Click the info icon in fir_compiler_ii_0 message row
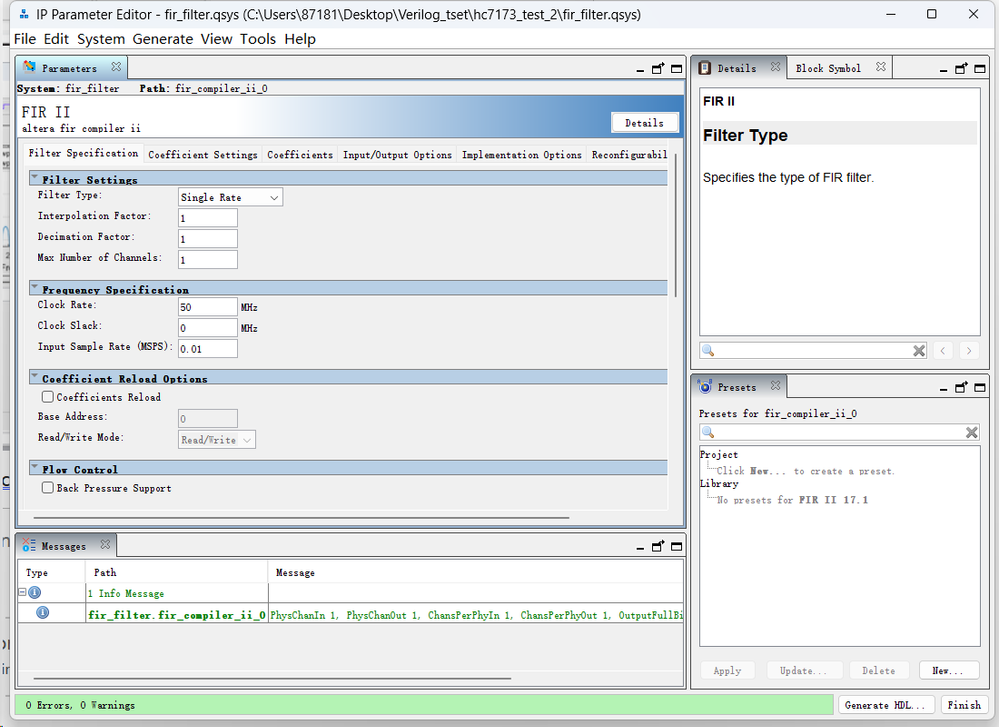This screenshot has width=999, height=727. 43,613
